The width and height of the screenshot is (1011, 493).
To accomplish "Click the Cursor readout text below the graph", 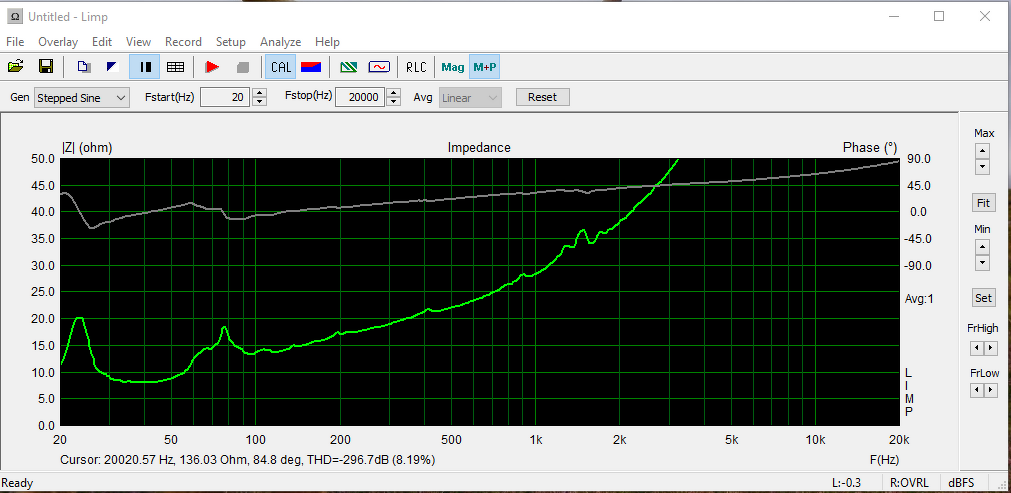I will coord(248,460).
